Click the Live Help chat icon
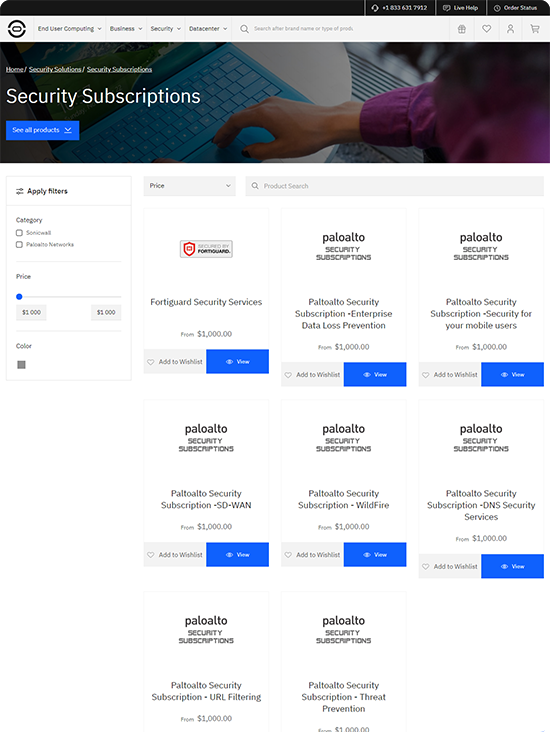This screenshot has height=732, width=550. pyautogui.click(x=446, y=8)
